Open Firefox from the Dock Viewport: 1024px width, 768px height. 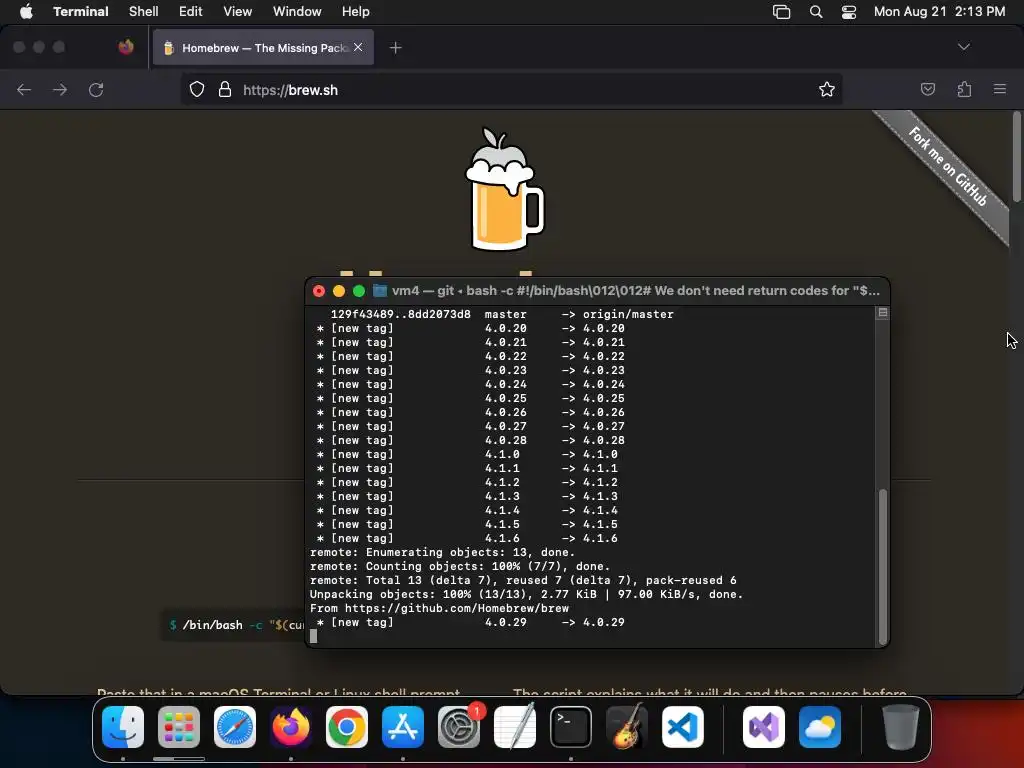point(291,727)
